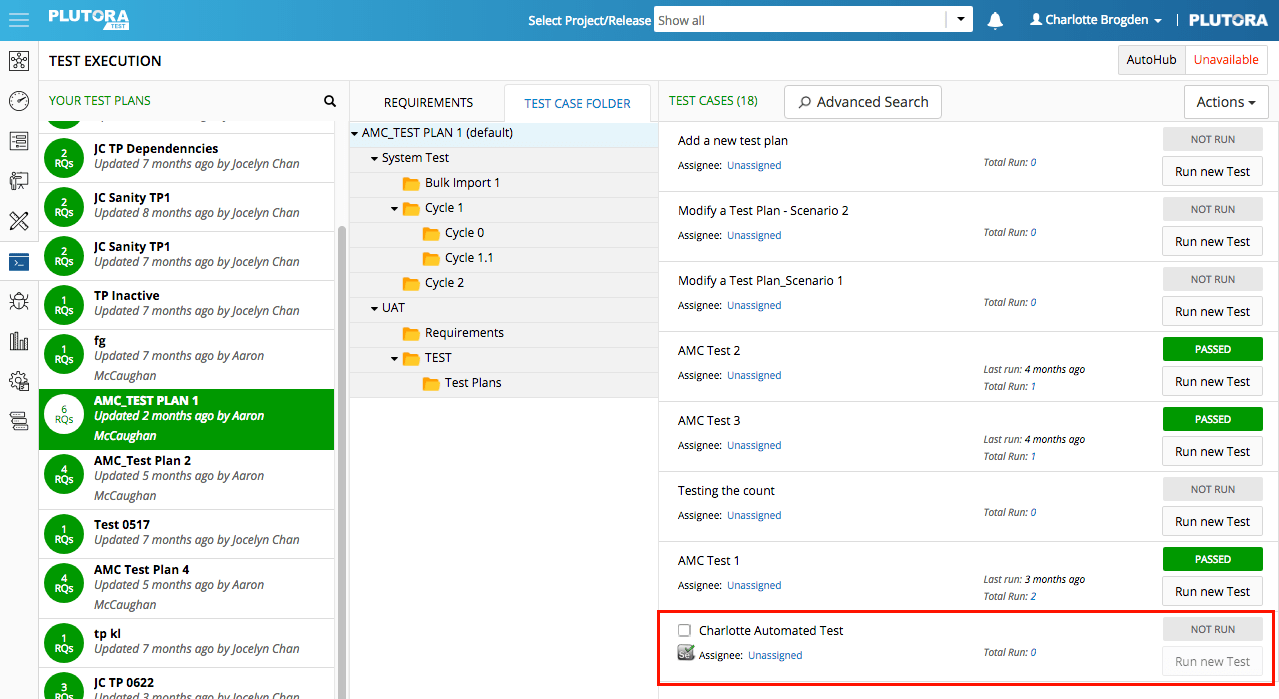
Task: Collapse the Cycle 1 folder
Action: click(394, 207)
